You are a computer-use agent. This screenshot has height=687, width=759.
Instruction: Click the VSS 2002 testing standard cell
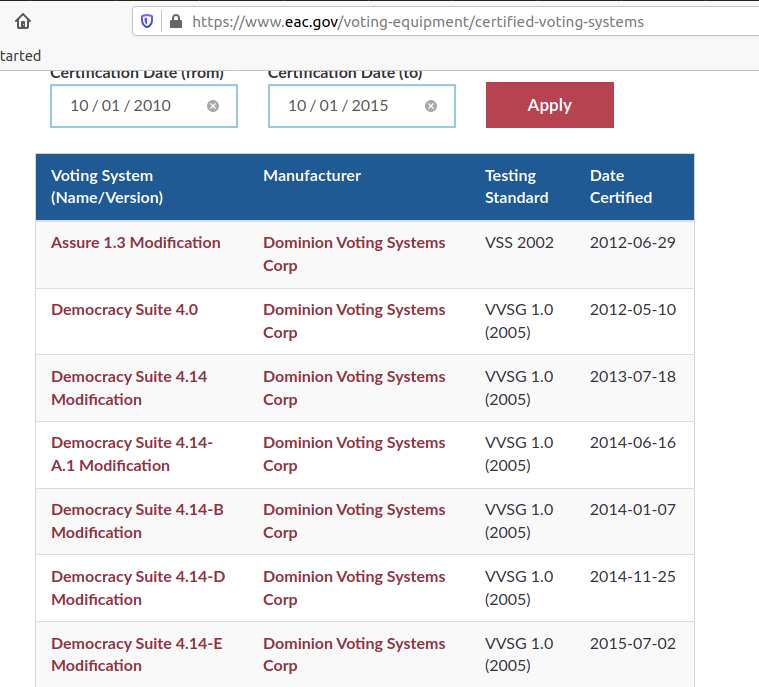(x=519, y=243)
